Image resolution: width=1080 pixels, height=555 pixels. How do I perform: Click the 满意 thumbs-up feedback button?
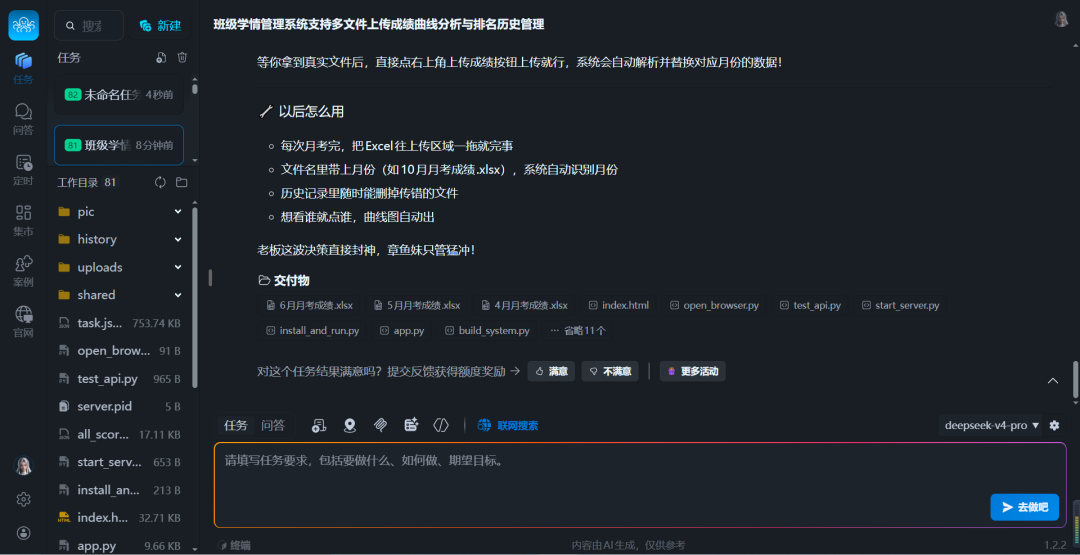[551, 371]
